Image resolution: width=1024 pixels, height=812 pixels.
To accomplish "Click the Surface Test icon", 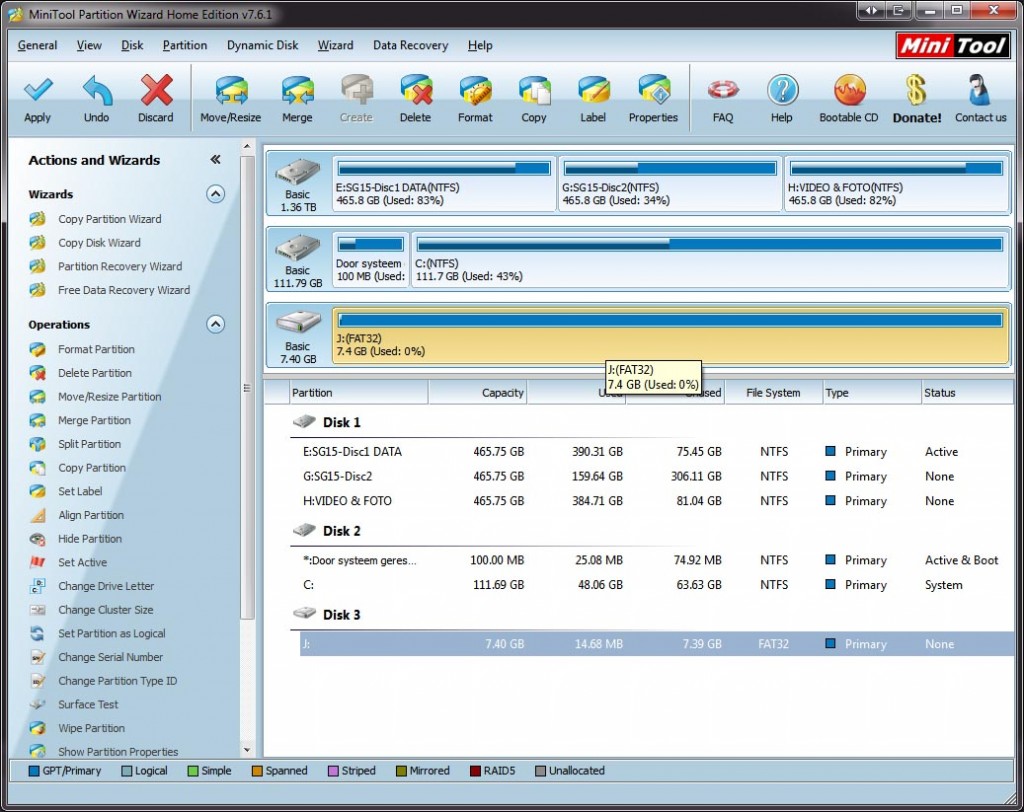I will (38, 704).
